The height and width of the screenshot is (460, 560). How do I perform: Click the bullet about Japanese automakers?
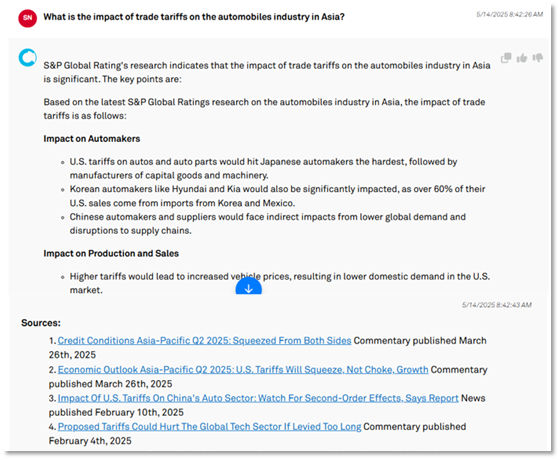coord(264,168)
